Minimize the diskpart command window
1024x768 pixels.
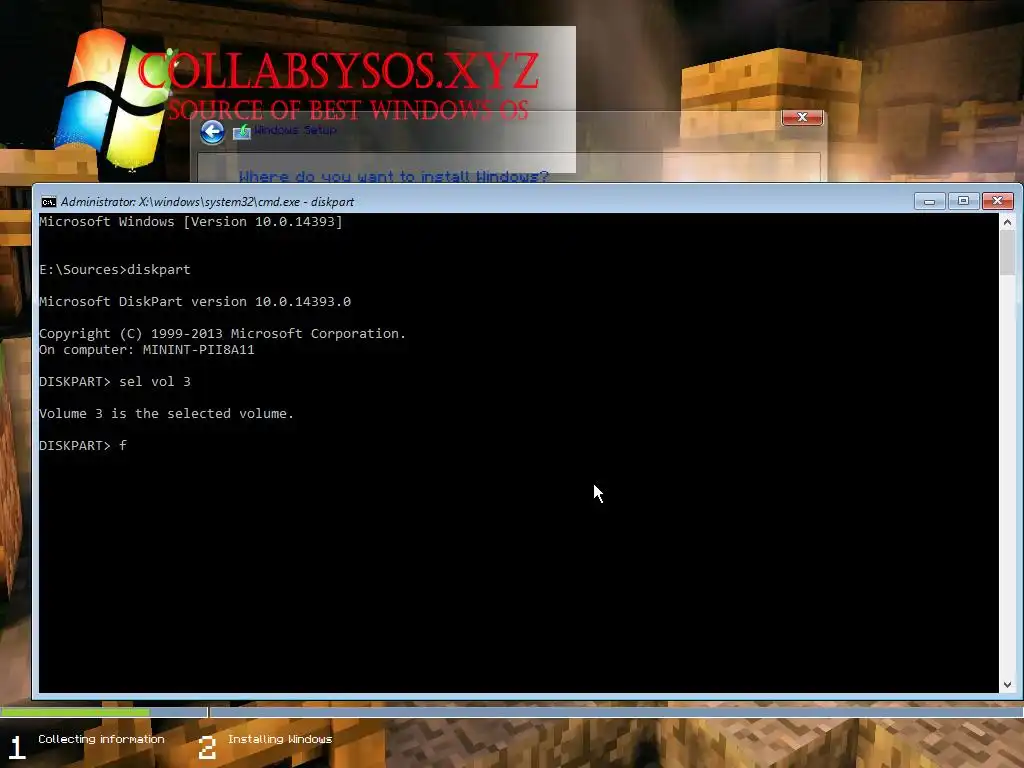click(929, 201)
